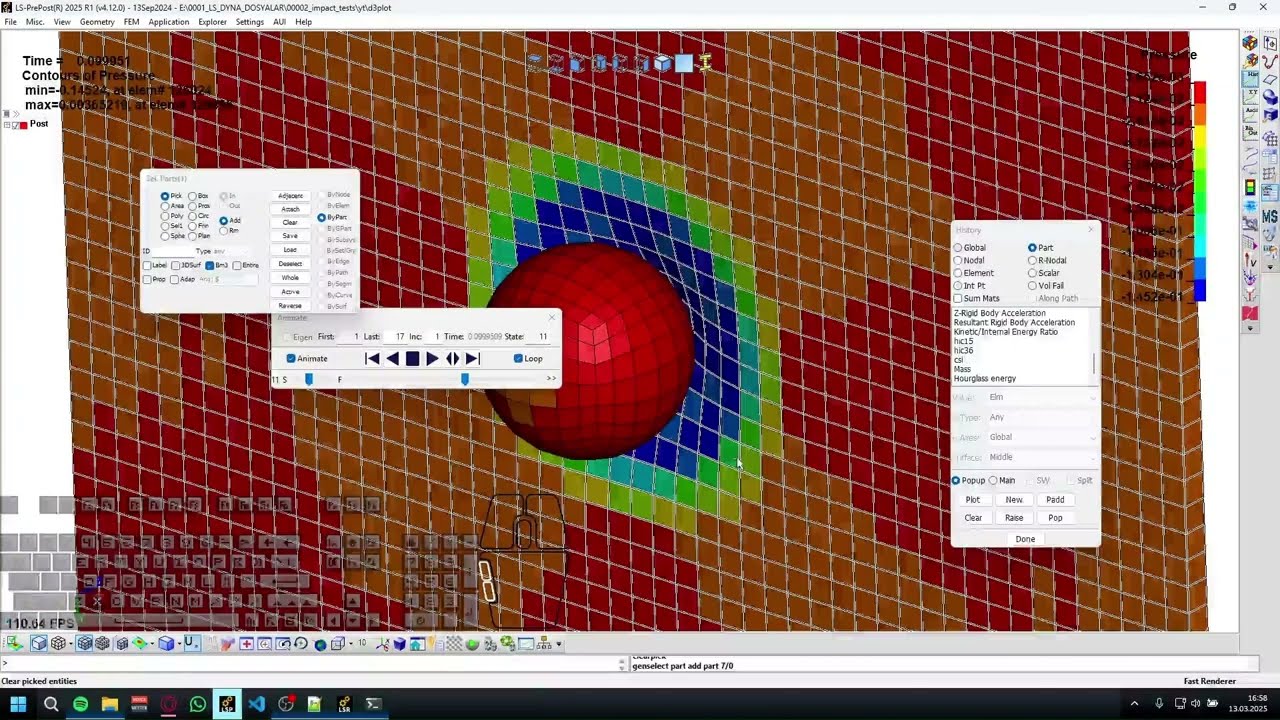Select the Main radio option
Viewport: 1280px width, 720px height.
tap(993, 481)
